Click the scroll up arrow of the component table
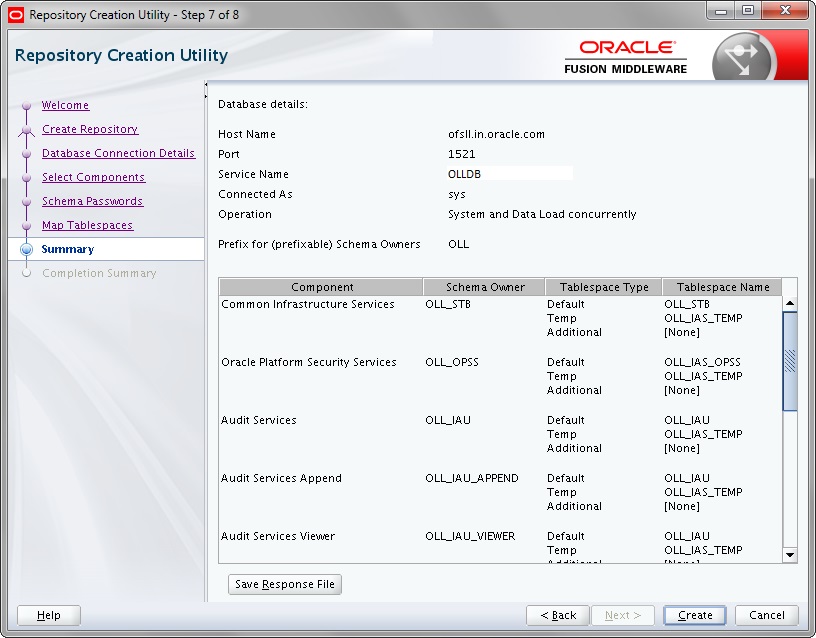816x638 pixels. pos(790,303)
